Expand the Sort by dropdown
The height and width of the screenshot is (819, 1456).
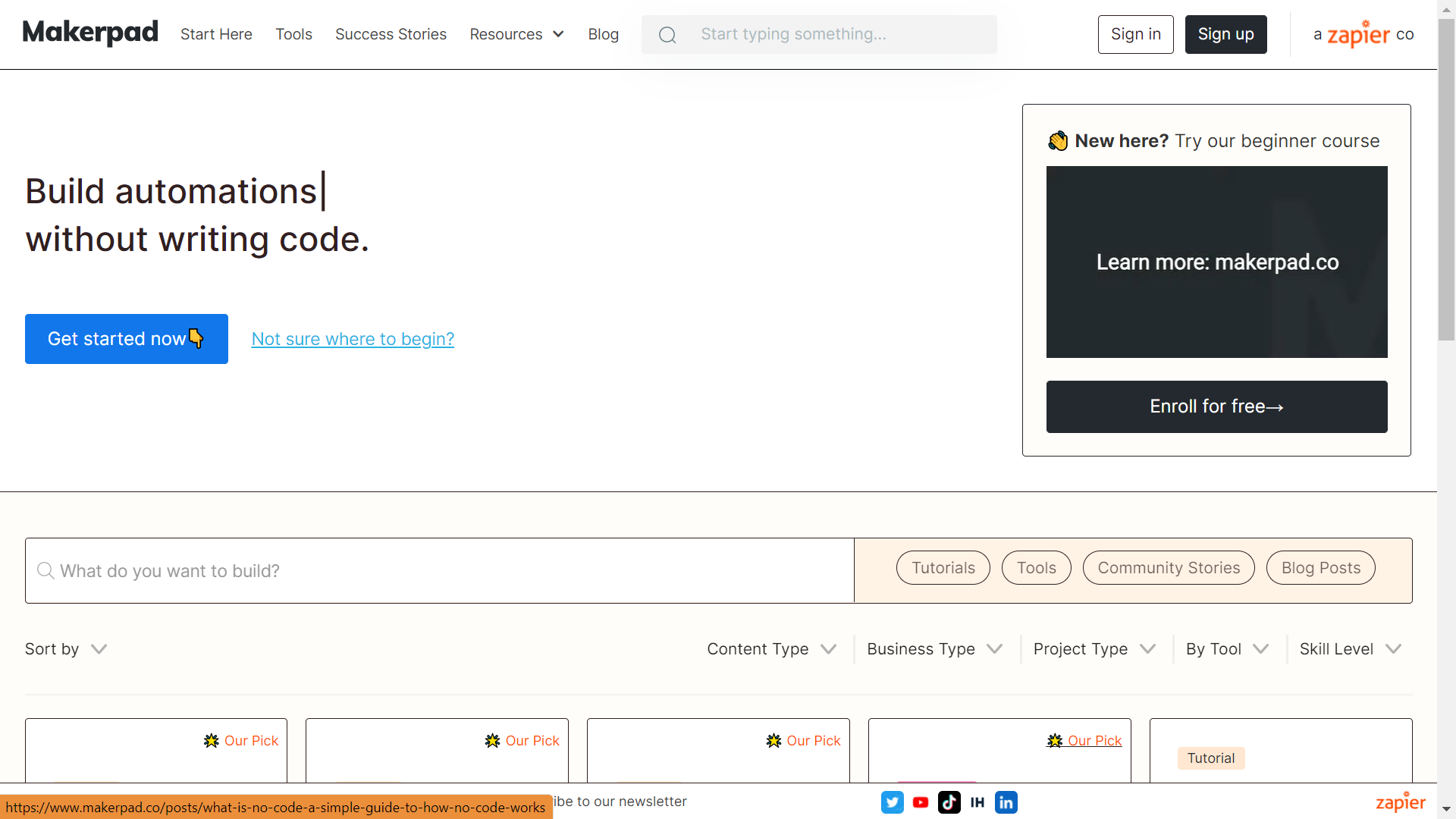(66, 649)
